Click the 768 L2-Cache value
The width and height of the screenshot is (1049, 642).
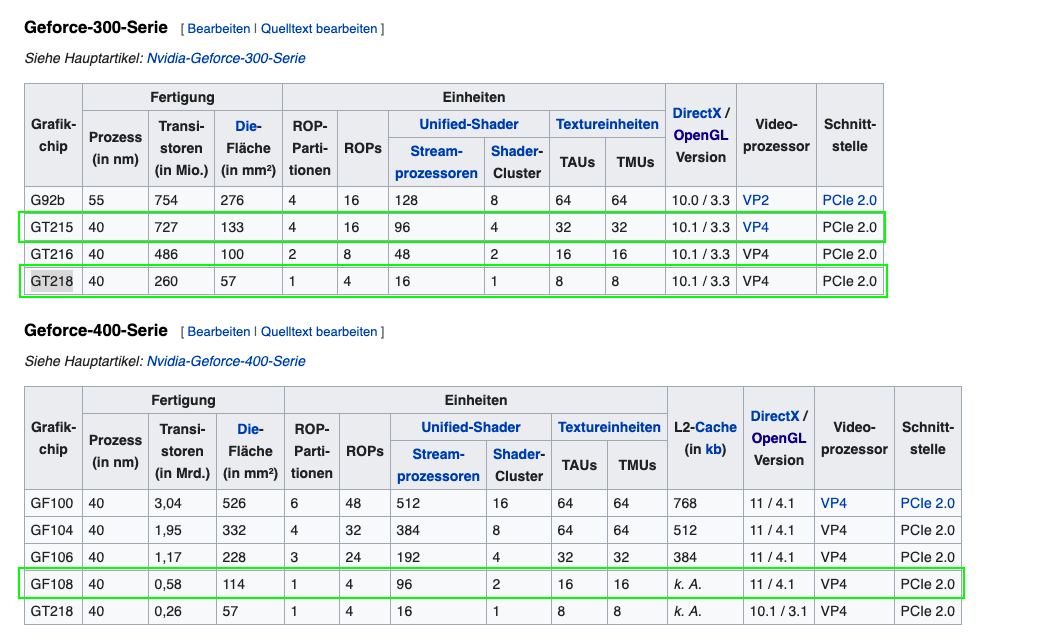click(x=685, y=503)
